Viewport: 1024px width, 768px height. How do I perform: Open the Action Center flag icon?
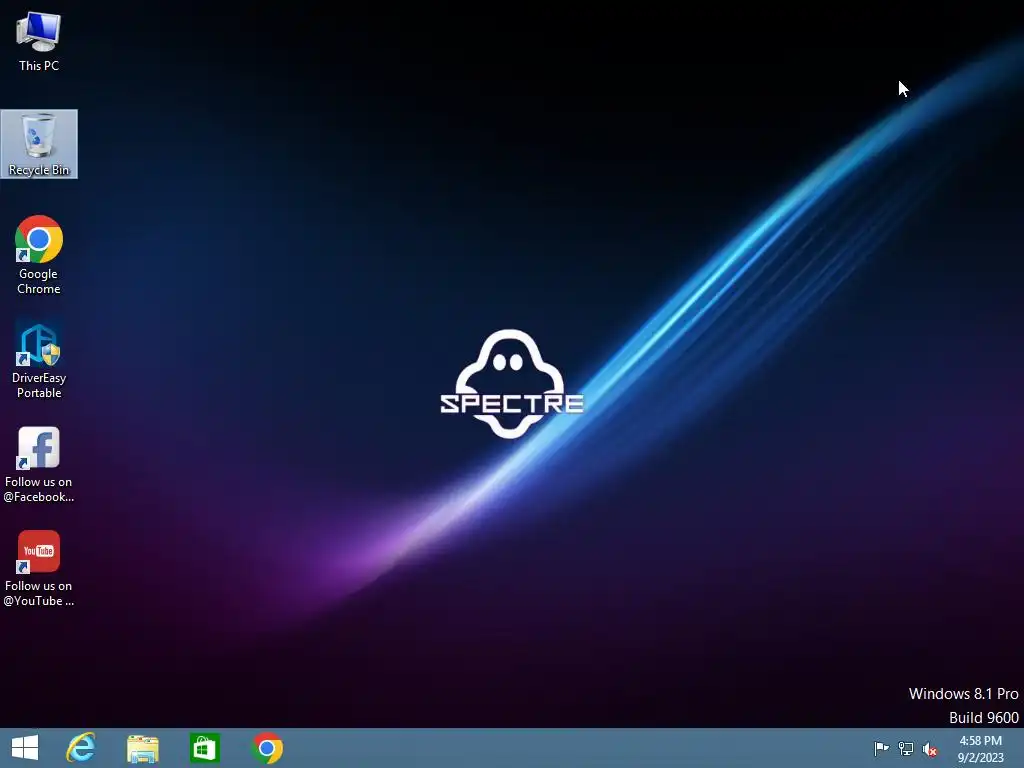881,748
